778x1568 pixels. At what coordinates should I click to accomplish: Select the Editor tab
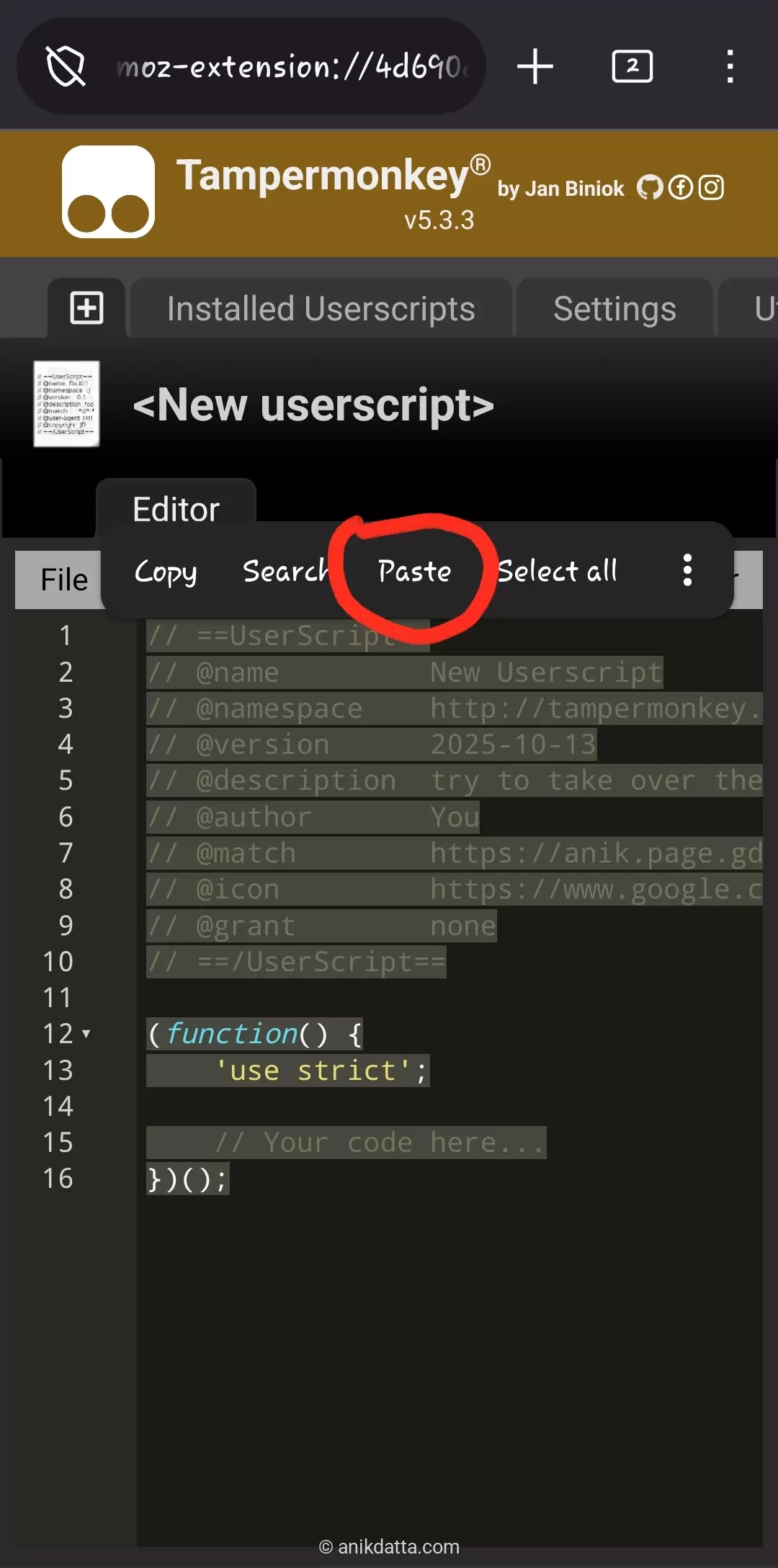176,508
